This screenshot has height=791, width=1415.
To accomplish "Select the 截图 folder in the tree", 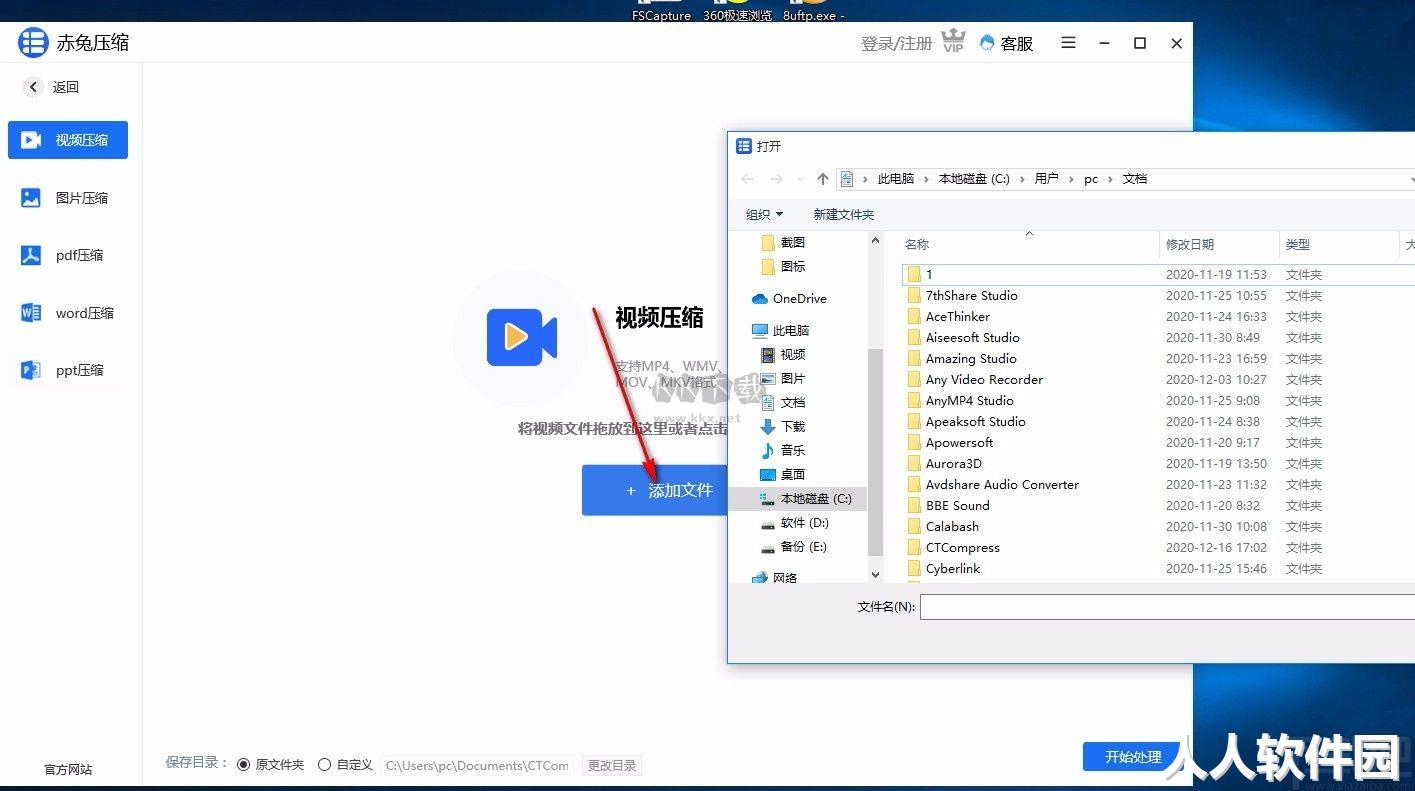I will tap(783, 242).
